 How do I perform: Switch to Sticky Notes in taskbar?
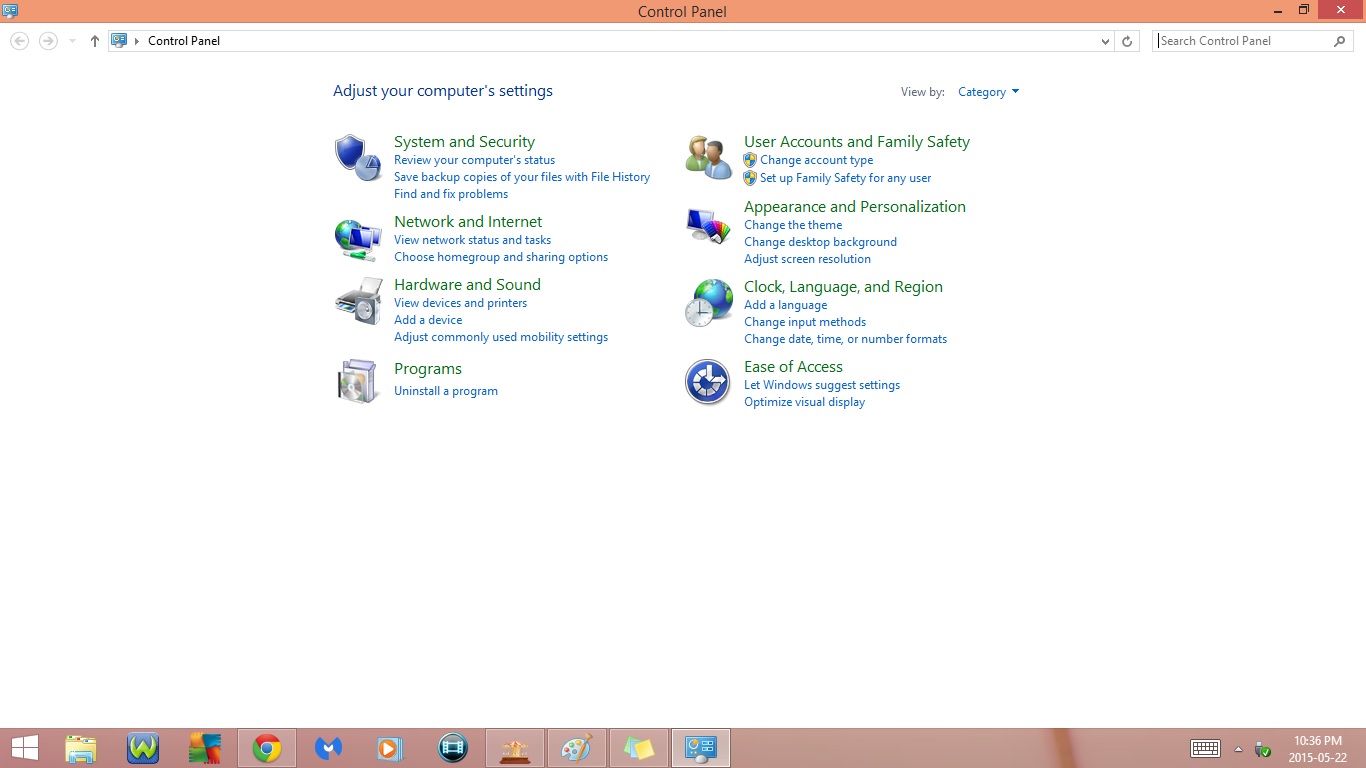639,748
